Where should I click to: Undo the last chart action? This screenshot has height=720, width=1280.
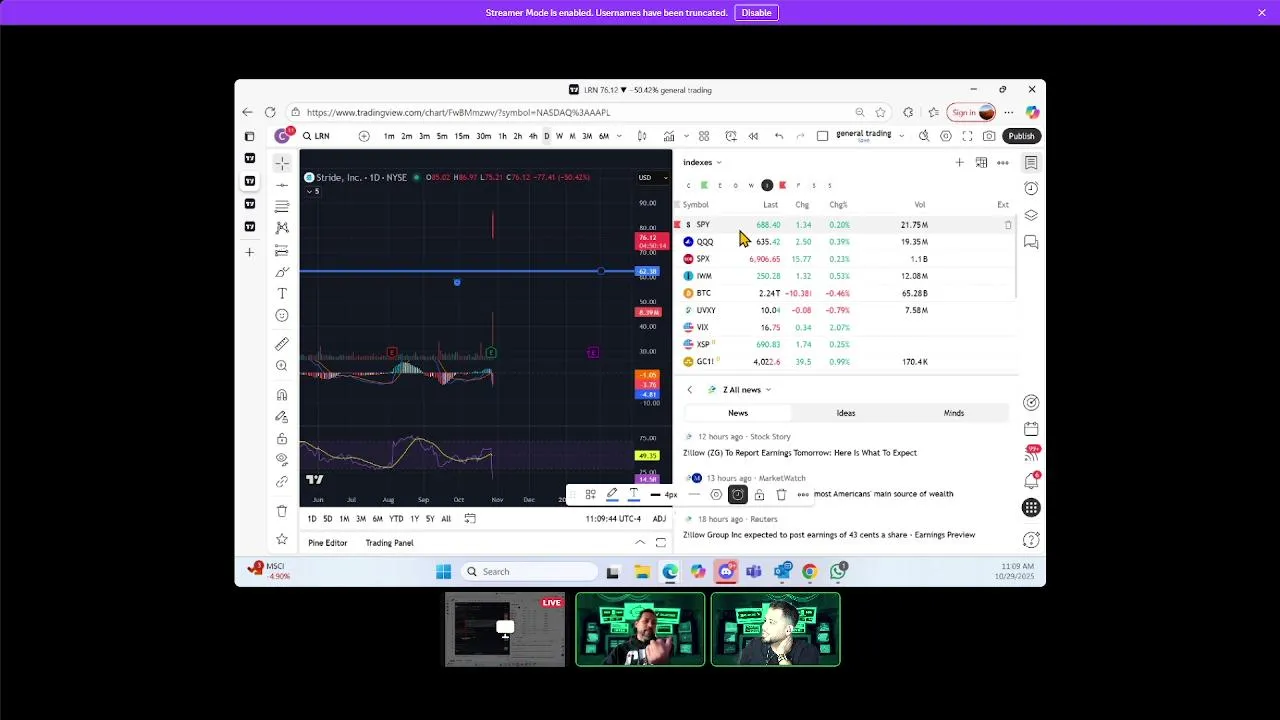click(779, 136)
